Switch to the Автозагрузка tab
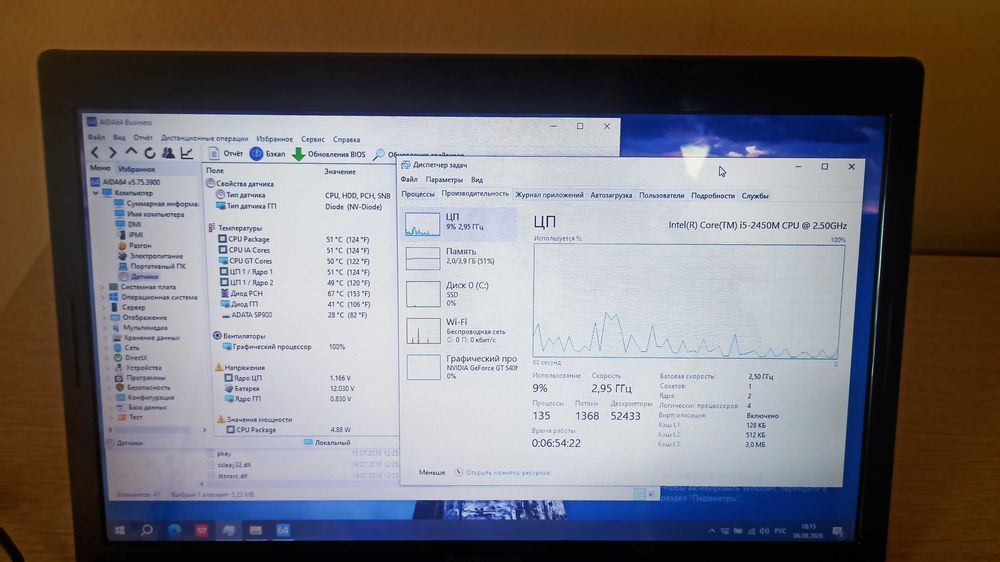The height and width of the screenshot is (562, 1000). (x=611, y=195)
